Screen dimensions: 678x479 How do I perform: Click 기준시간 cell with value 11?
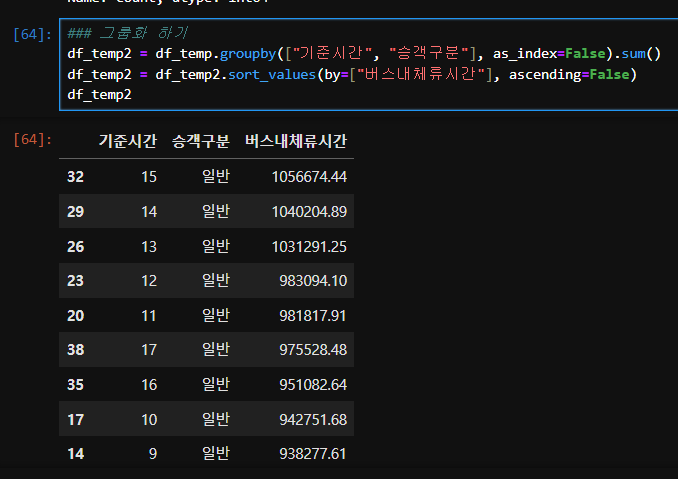149,316
